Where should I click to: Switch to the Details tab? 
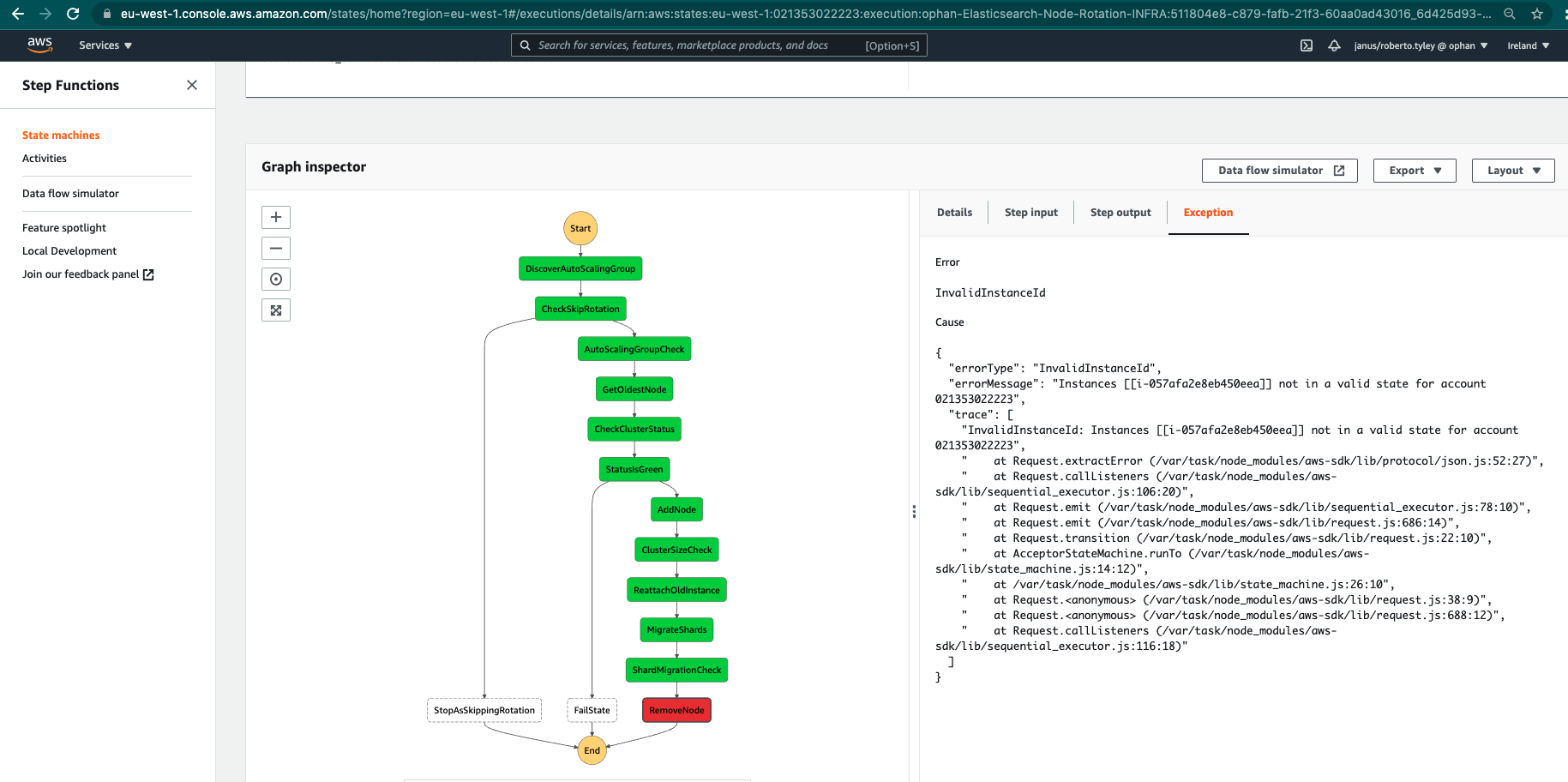click(954, 212)
